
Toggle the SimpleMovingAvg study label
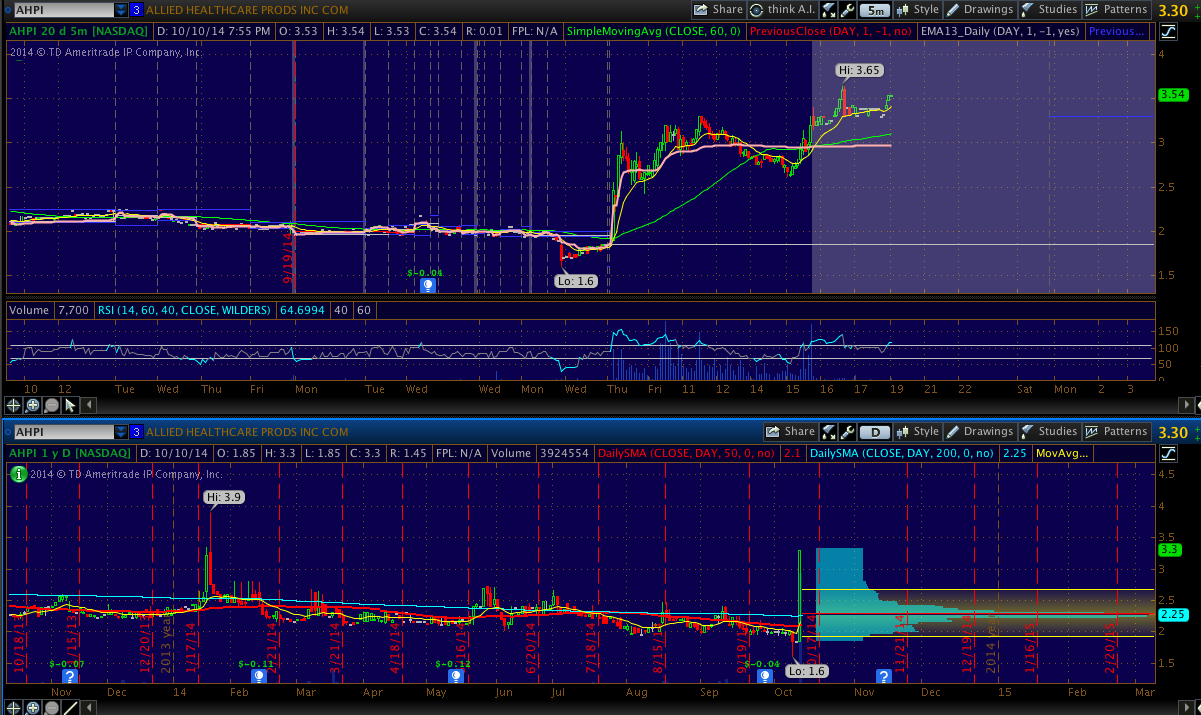653,31
